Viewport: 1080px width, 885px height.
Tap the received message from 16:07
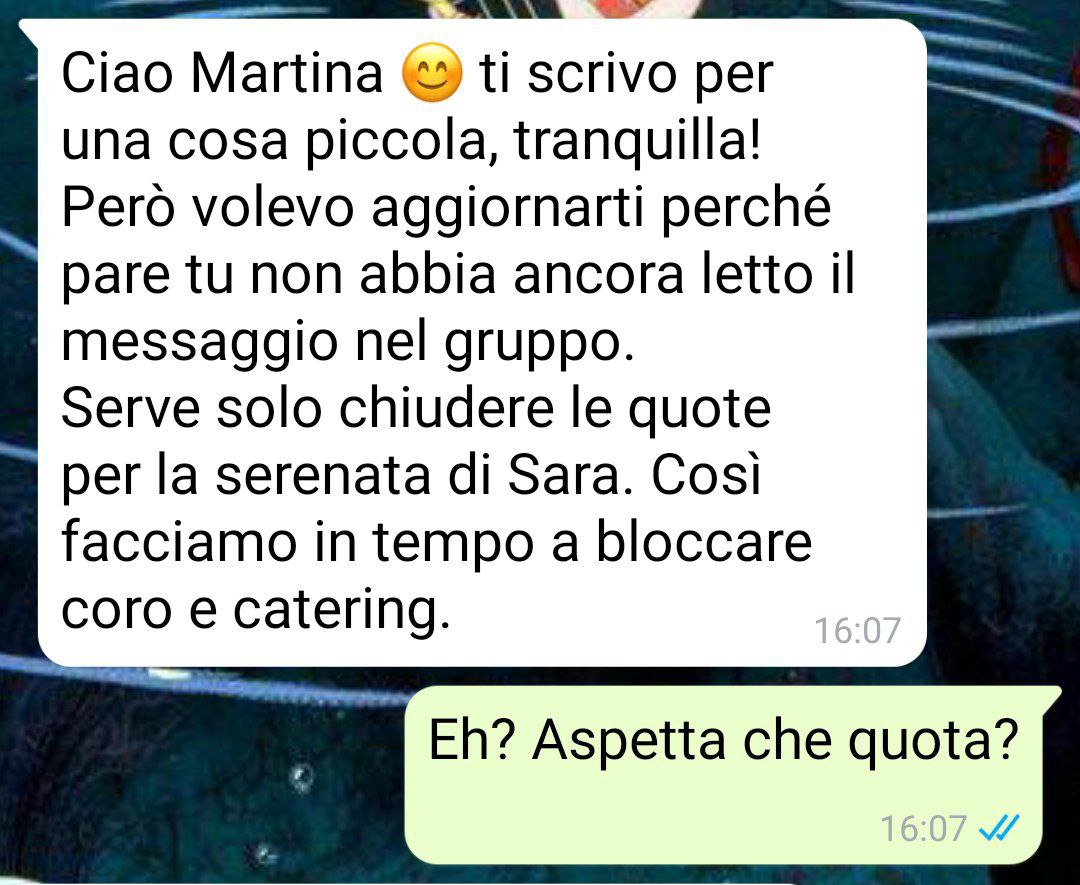pyautogui.click(x=481, y=342)
